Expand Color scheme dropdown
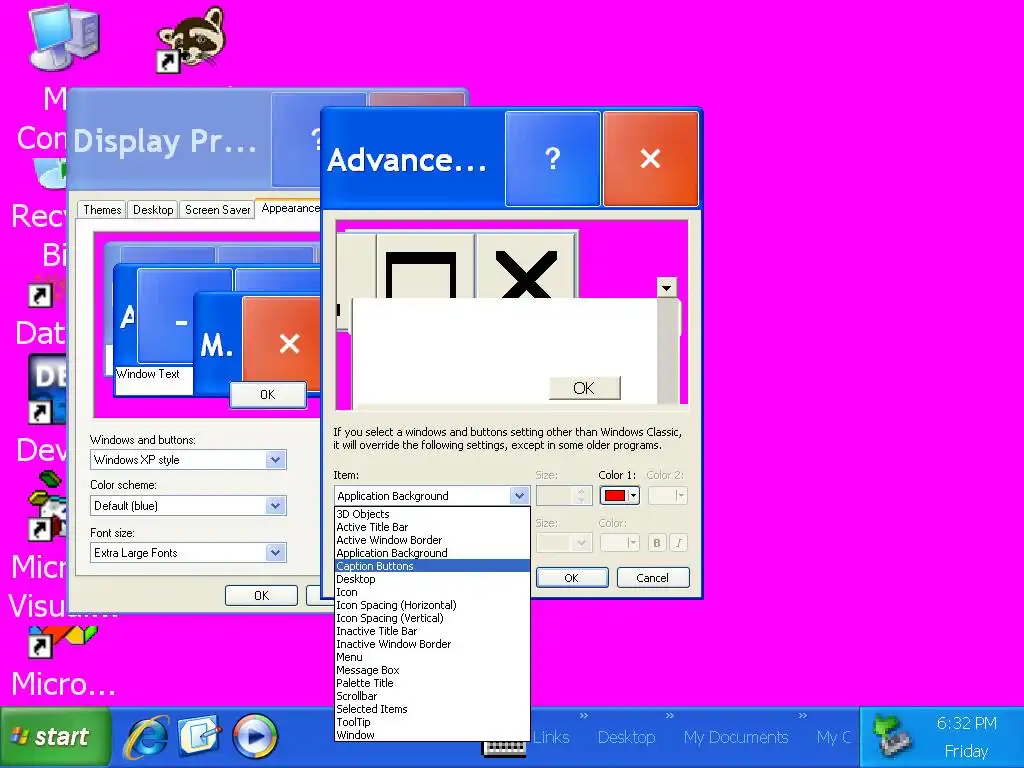 point(276,505)
